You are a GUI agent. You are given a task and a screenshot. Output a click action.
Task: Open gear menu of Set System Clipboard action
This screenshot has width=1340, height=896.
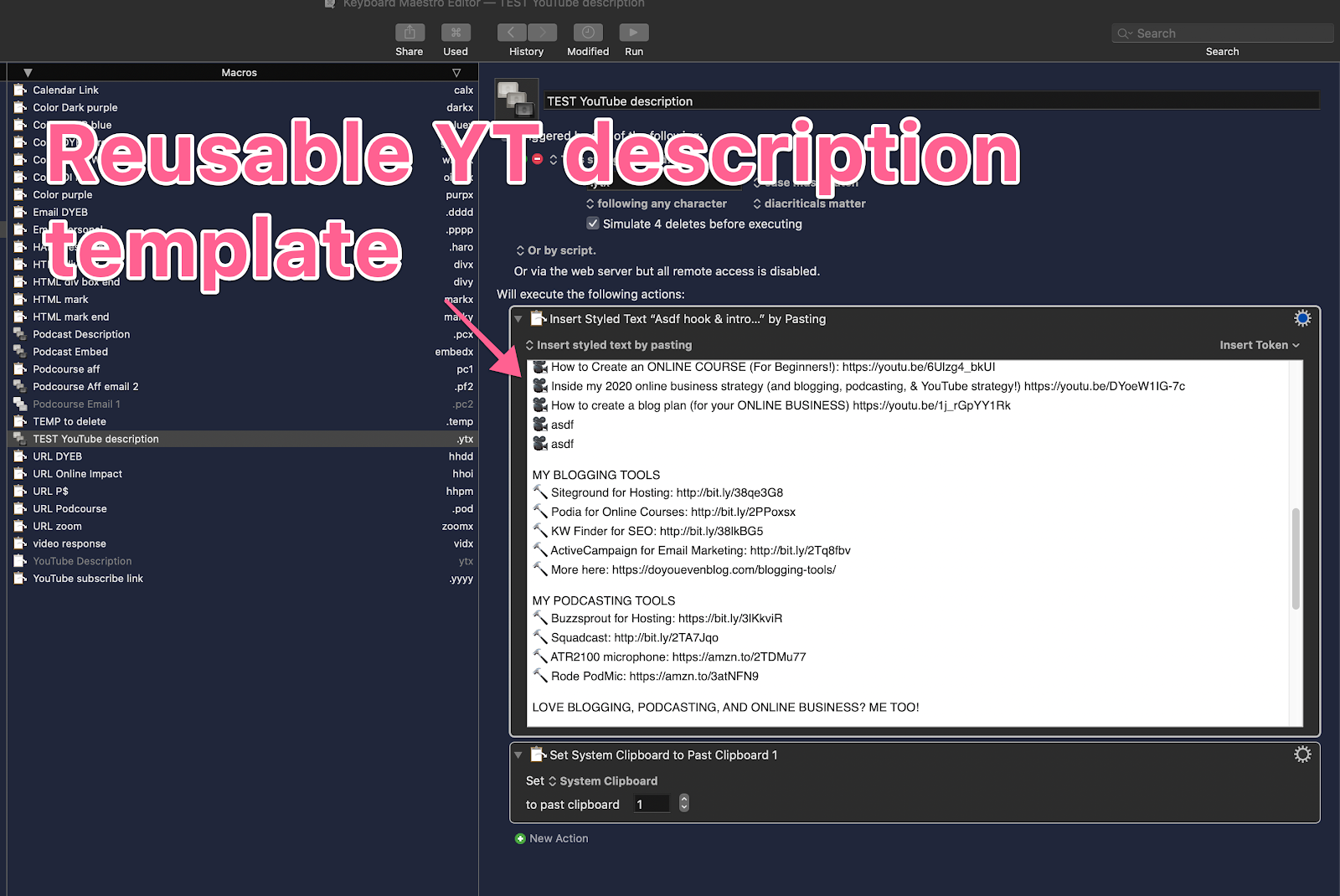(1302, 754)
